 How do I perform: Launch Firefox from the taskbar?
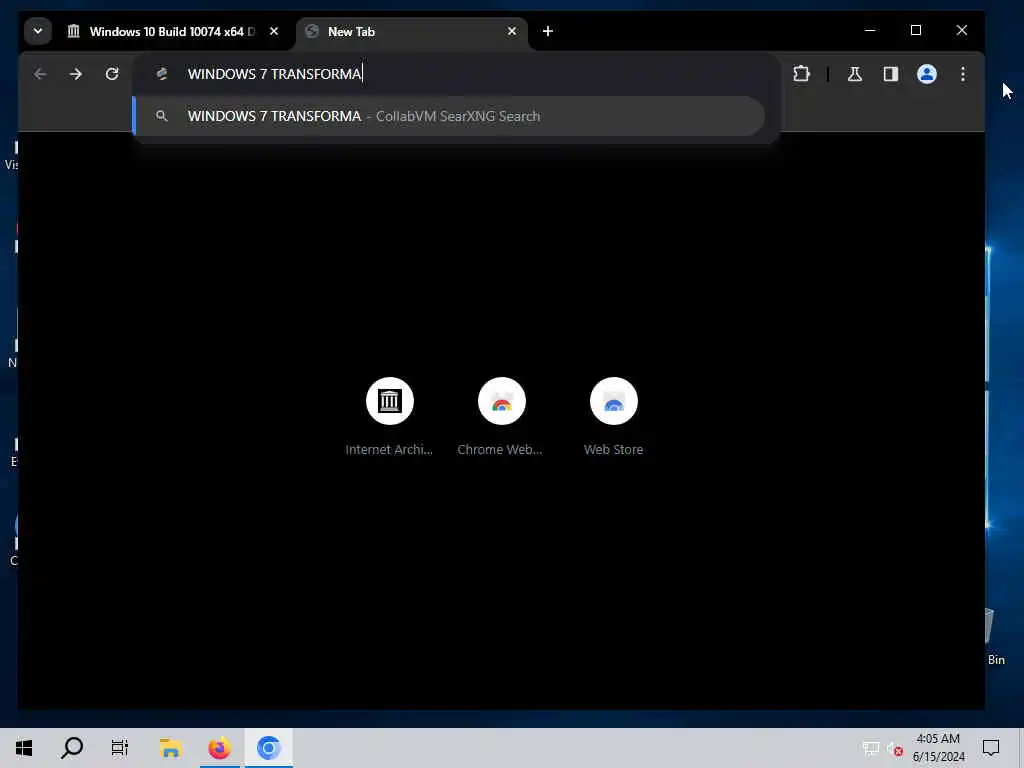[x=219, y=748]
